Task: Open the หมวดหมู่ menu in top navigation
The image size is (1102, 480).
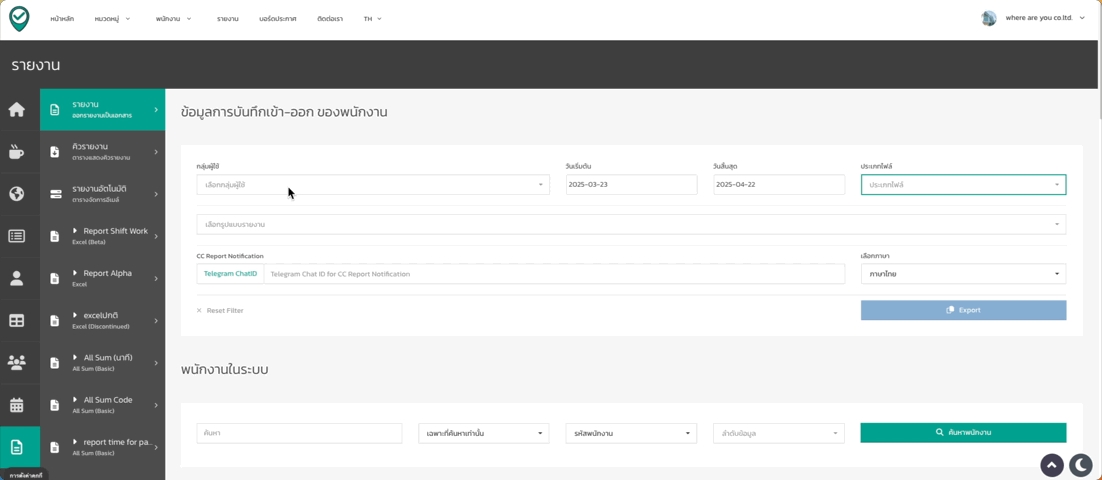Action: pyautogui.click(x=112, y=19)
